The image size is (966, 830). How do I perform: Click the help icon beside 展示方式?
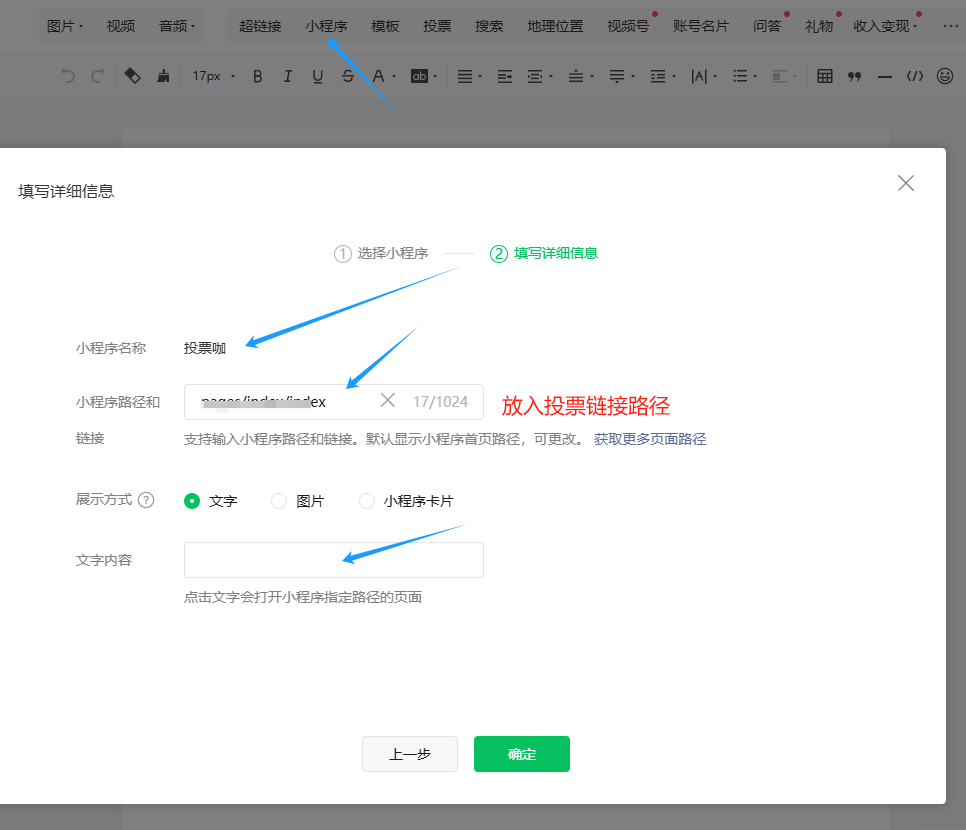[146, 500]
